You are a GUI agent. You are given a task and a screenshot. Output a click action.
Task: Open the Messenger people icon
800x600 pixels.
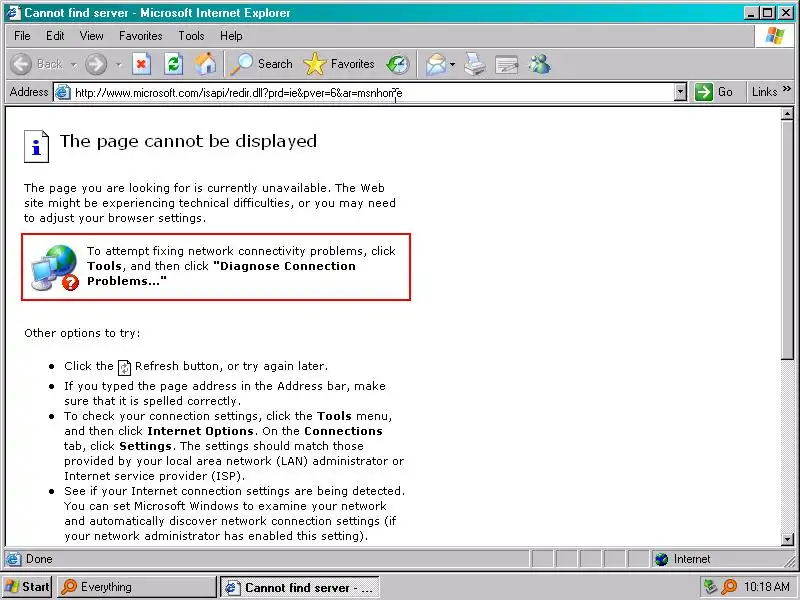click(539, 64)
